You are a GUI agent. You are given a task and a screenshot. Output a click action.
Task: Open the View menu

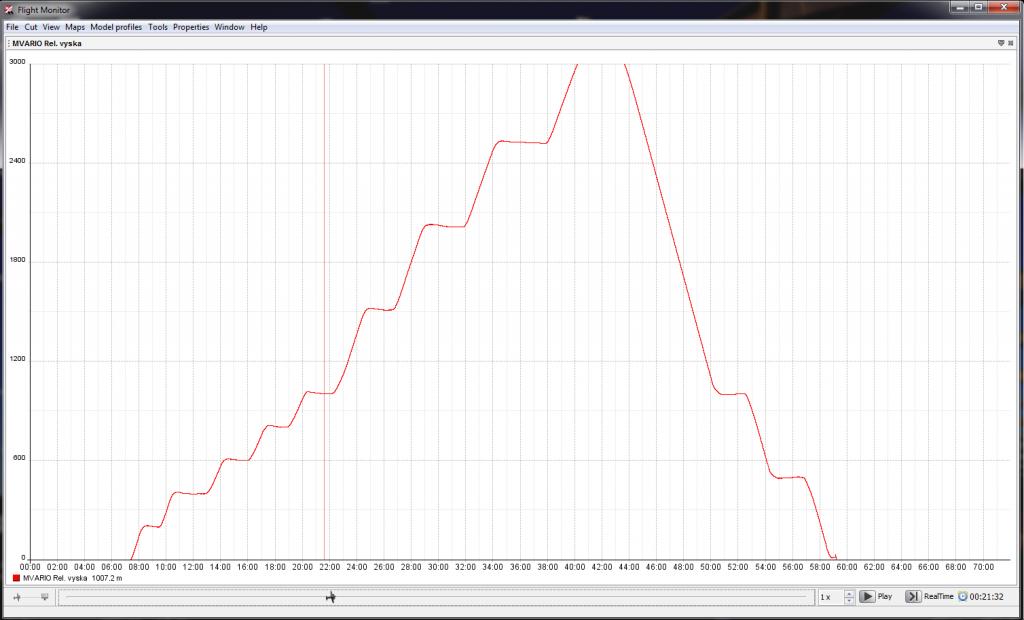click(x=51, y=27)
